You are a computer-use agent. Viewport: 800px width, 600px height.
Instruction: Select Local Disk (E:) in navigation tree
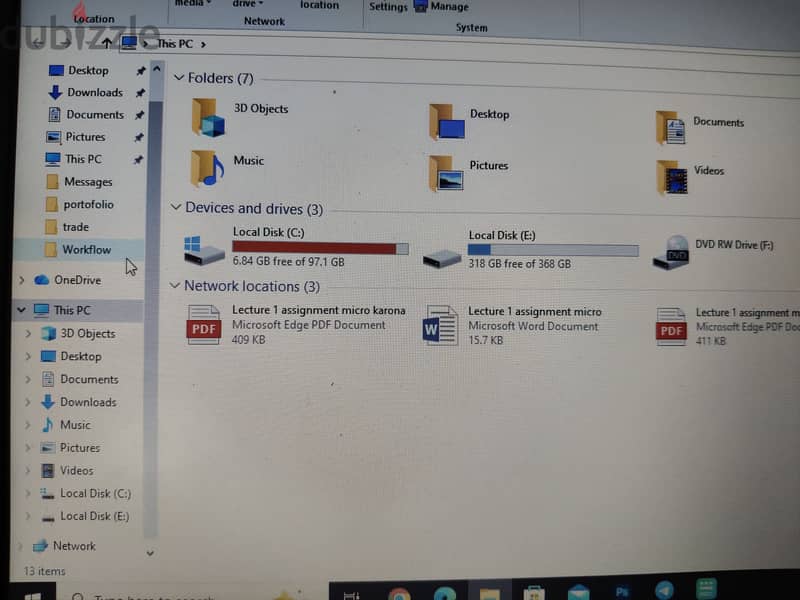(x=94, y=516)
